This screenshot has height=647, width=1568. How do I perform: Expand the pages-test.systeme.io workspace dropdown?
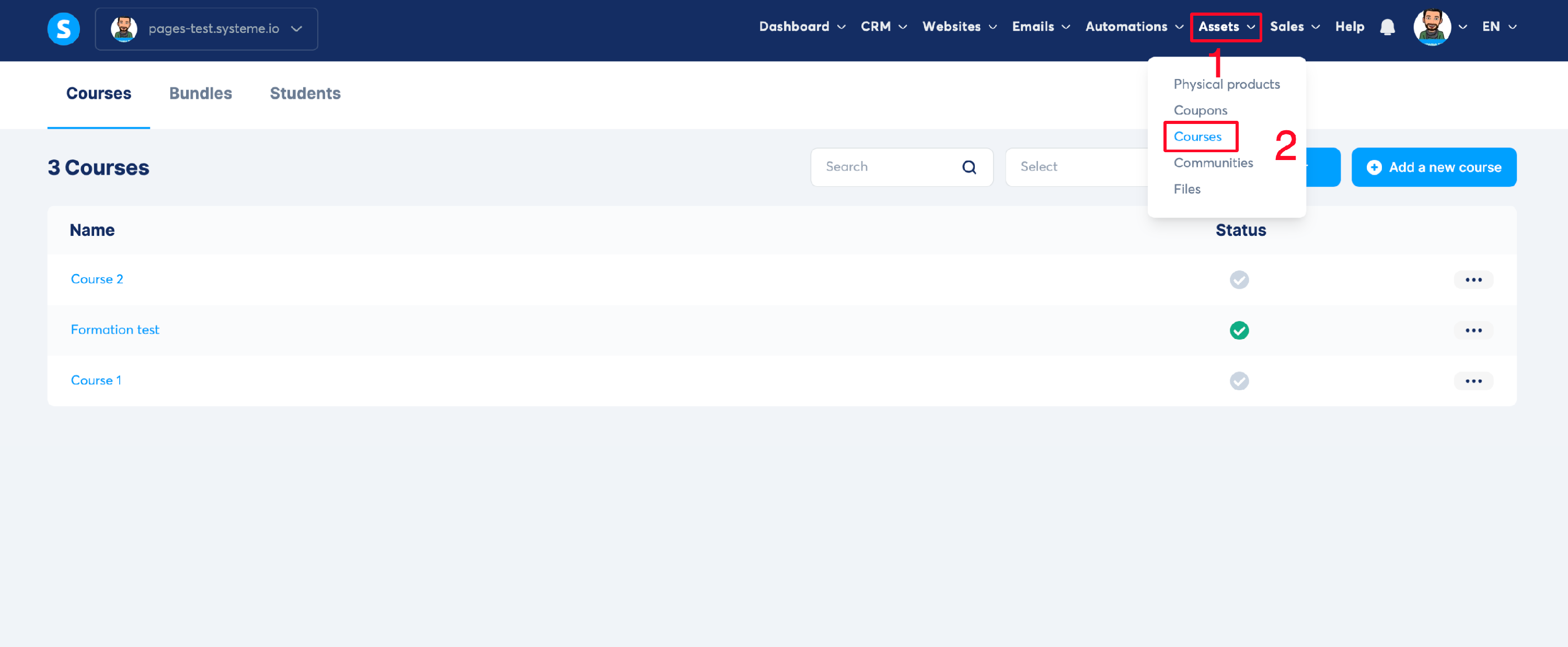click(296, 29)
